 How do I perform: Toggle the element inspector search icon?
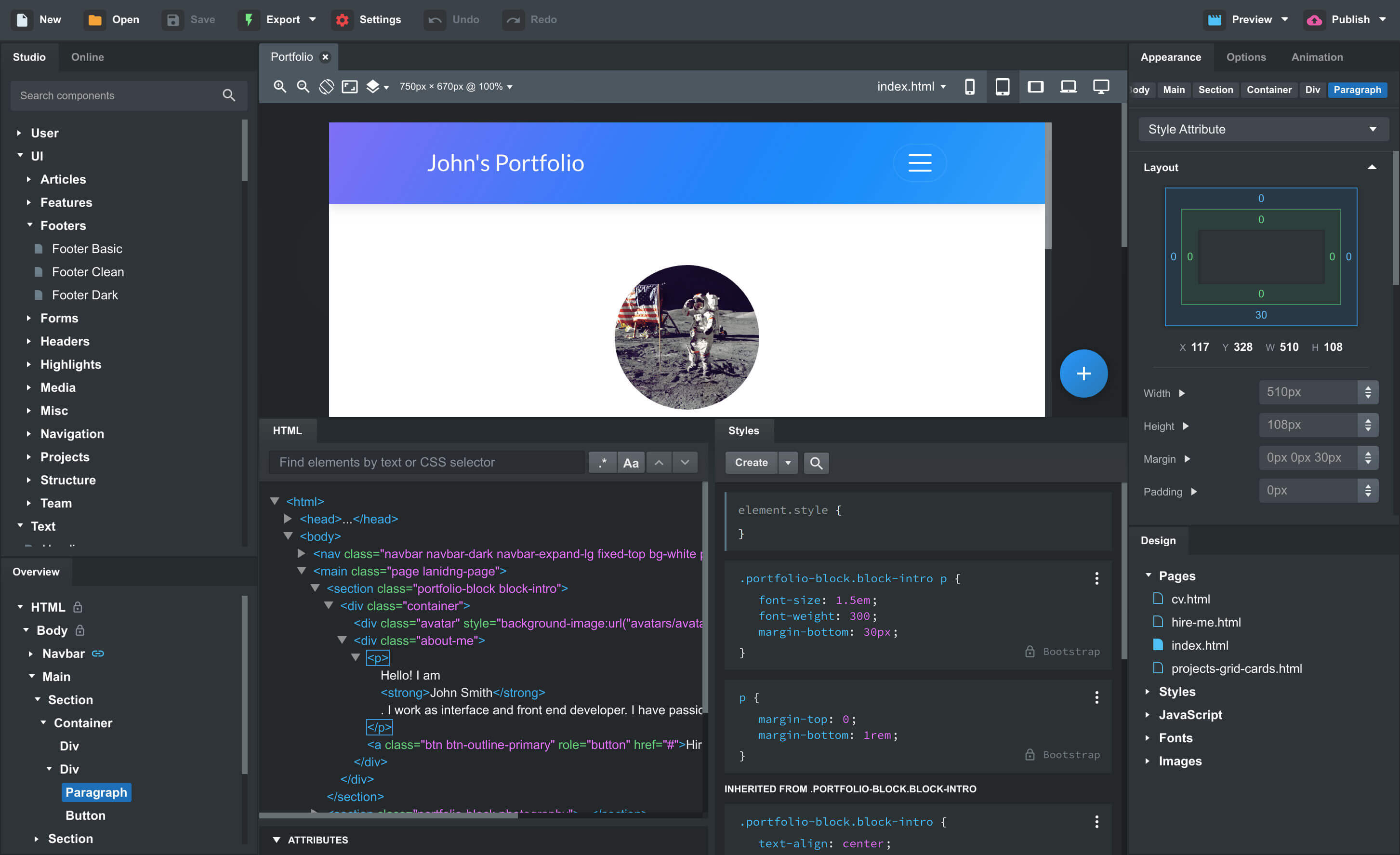tap(815, 462)
